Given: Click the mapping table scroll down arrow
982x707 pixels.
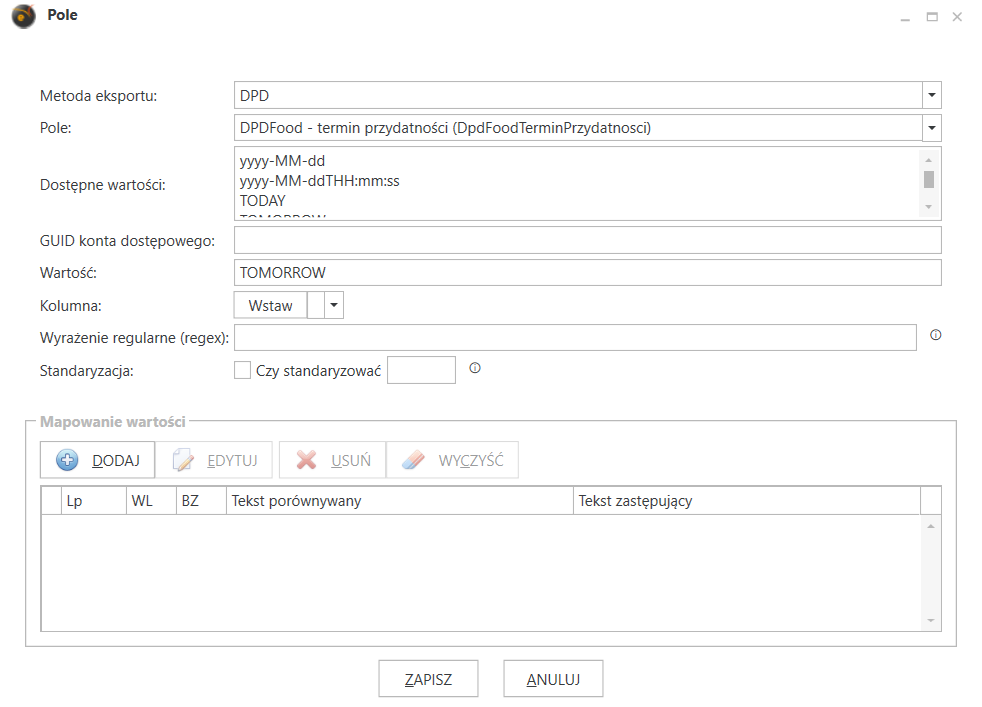Looking at the screenshot, I should click(931, 621).
